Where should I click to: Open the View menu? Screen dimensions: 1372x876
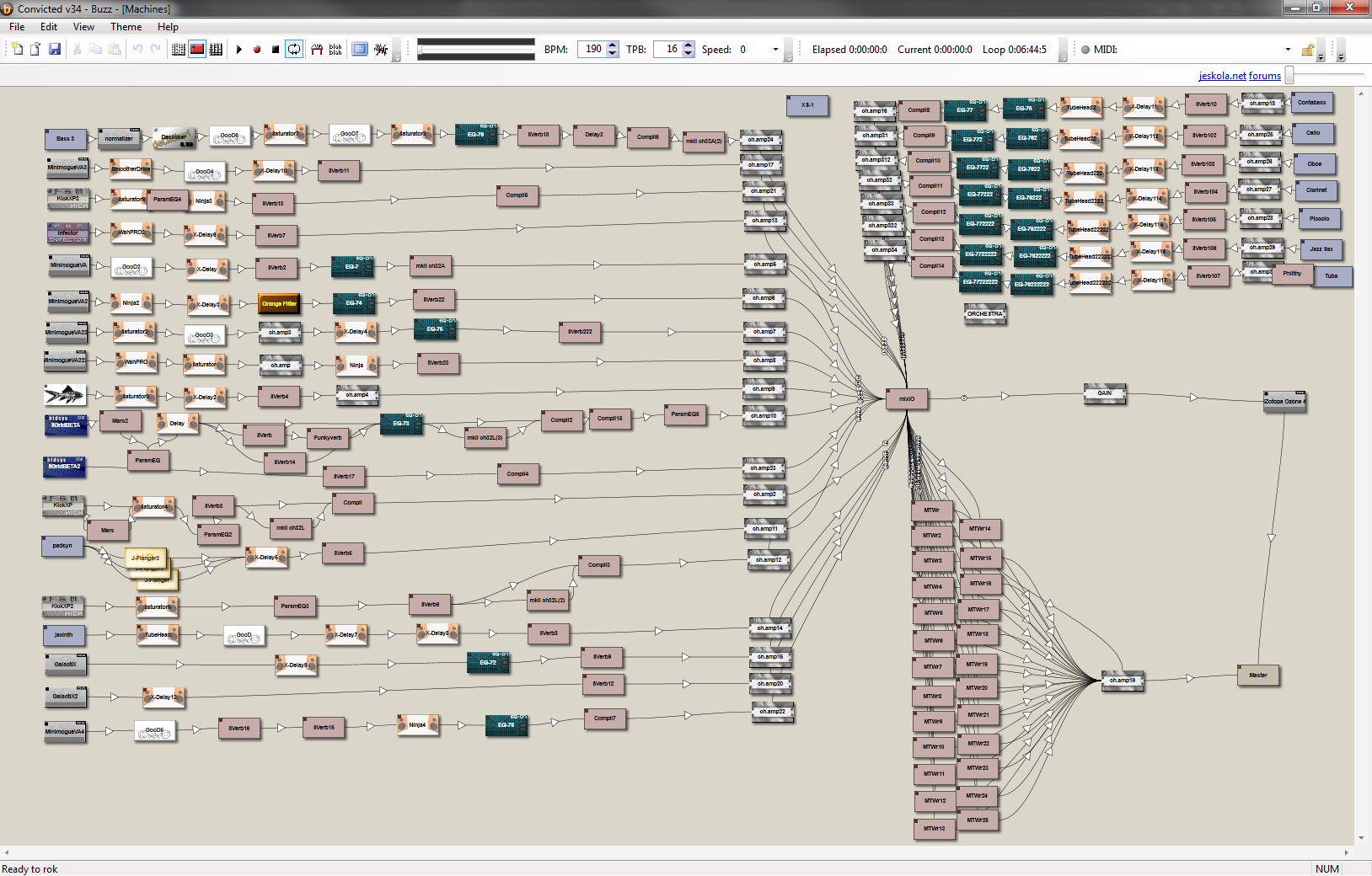[83, 27]
